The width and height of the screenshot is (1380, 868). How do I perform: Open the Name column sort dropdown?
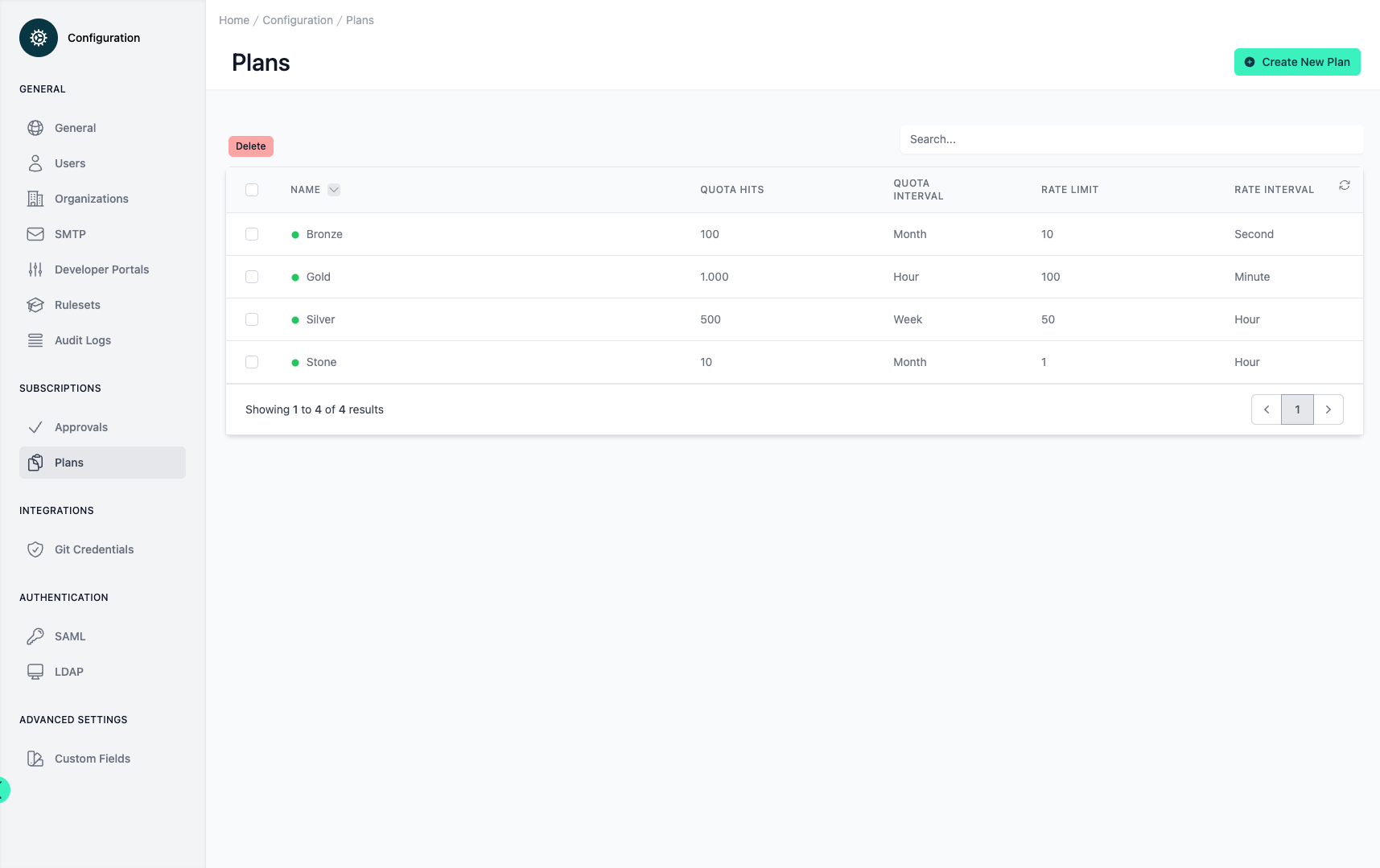point(335,189)
